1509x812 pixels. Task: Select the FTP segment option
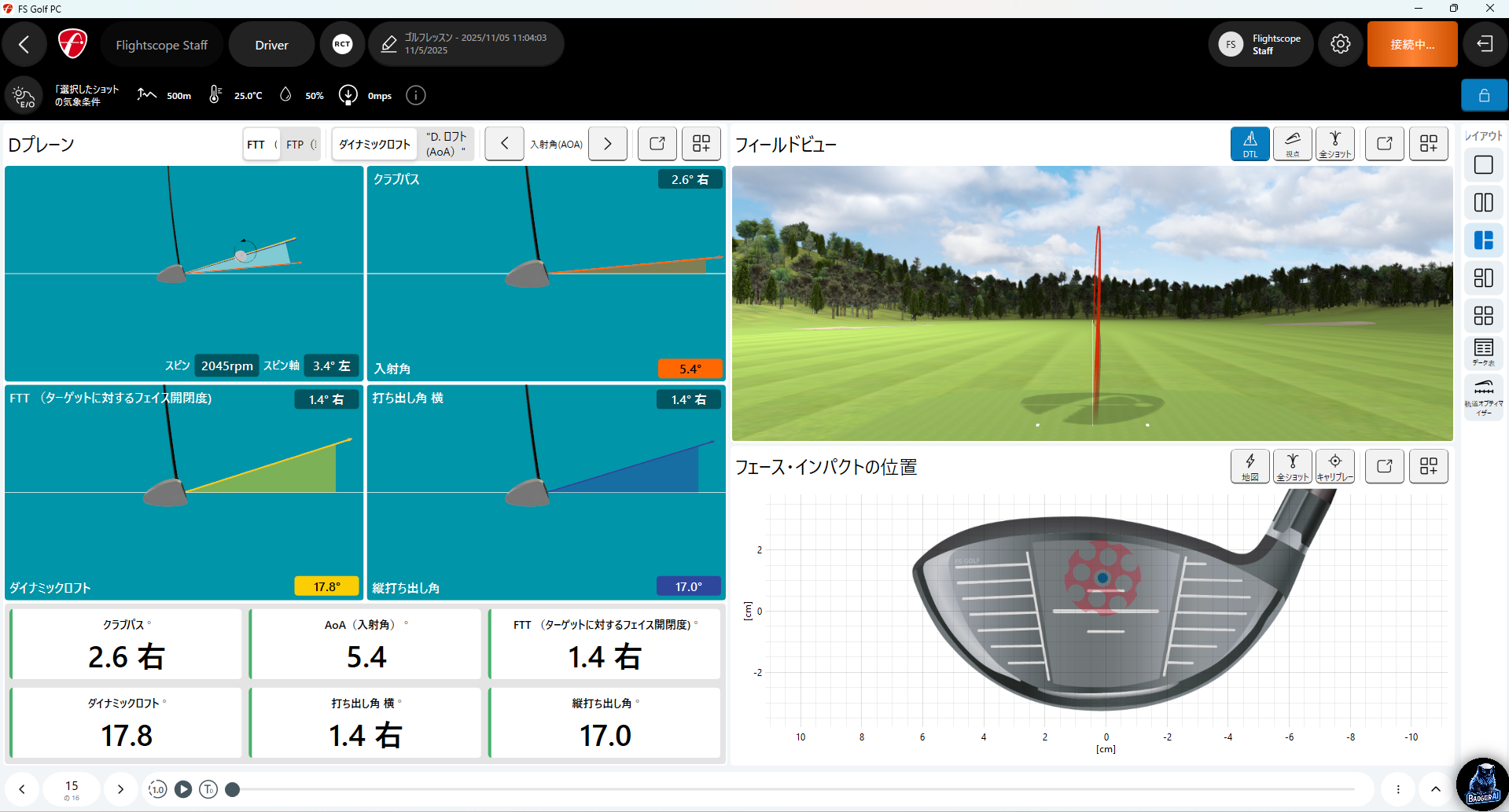[x=300, y=145]
